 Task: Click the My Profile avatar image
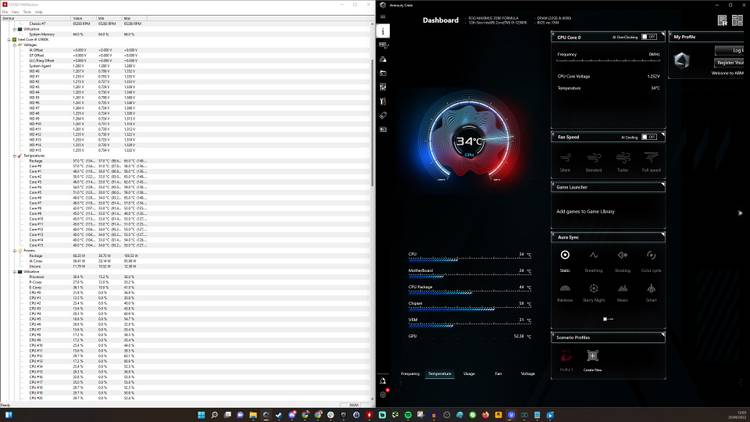[682, 60]
